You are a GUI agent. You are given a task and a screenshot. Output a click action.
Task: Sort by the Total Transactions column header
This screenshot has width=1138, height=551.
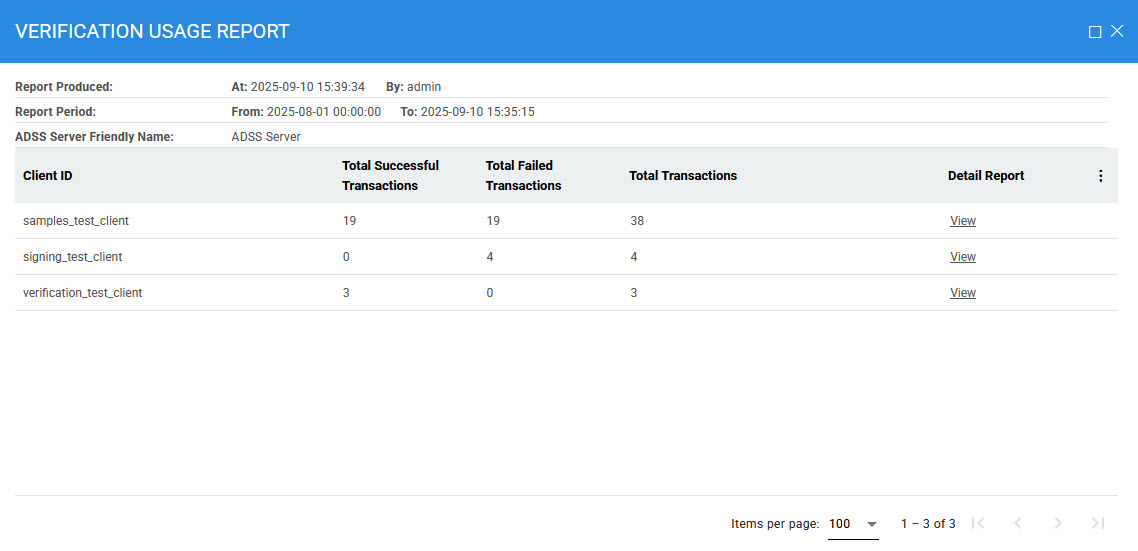click(683, 176)
